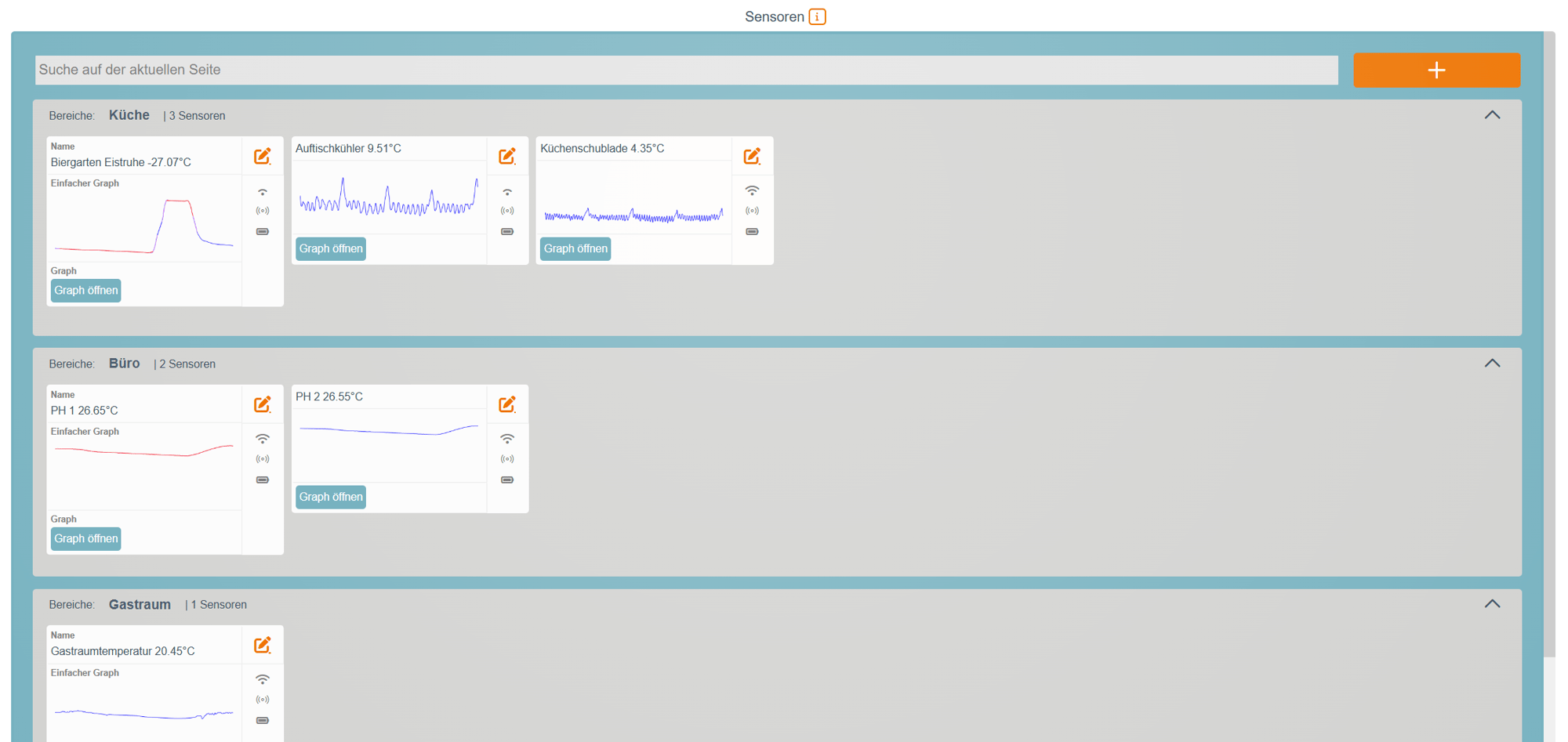Image resolution: width=1568 pixels, height=742 pixels.
Task: Focus the page search field
Action: pyautogui.click(x=687, y=70)
